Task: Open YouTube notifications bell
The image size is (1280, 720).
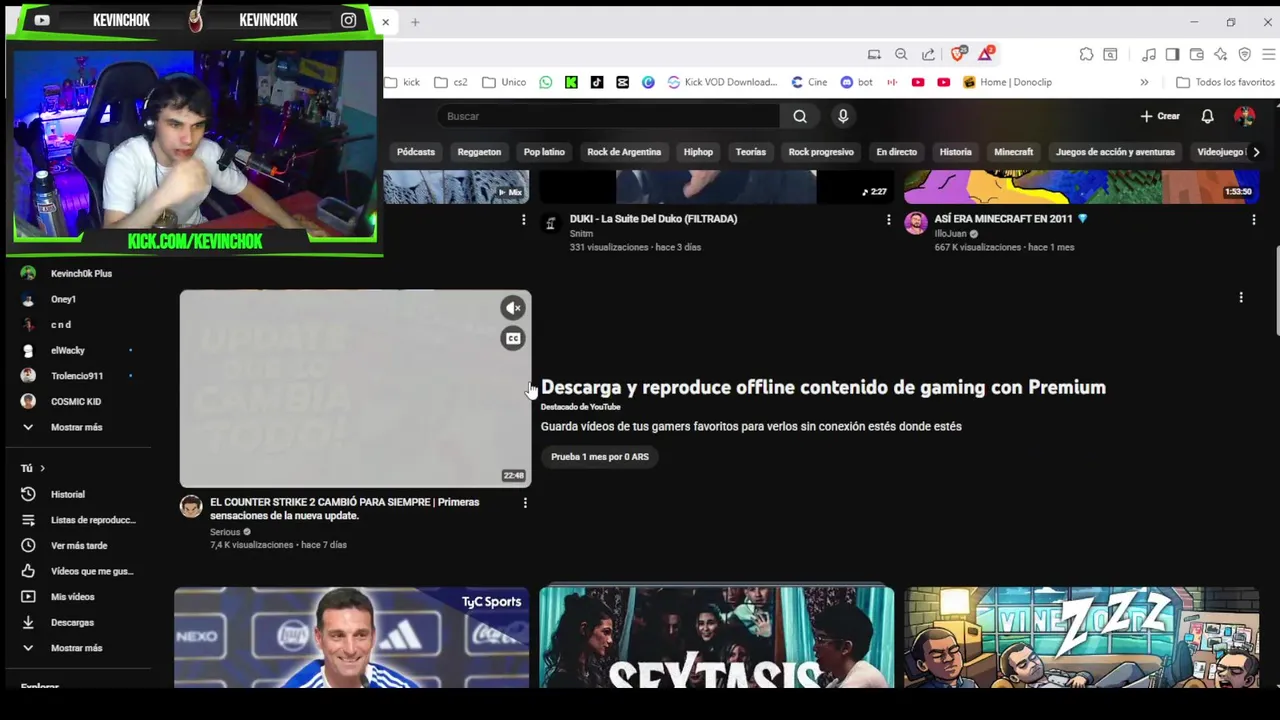Action: (x=1207, y=116)
